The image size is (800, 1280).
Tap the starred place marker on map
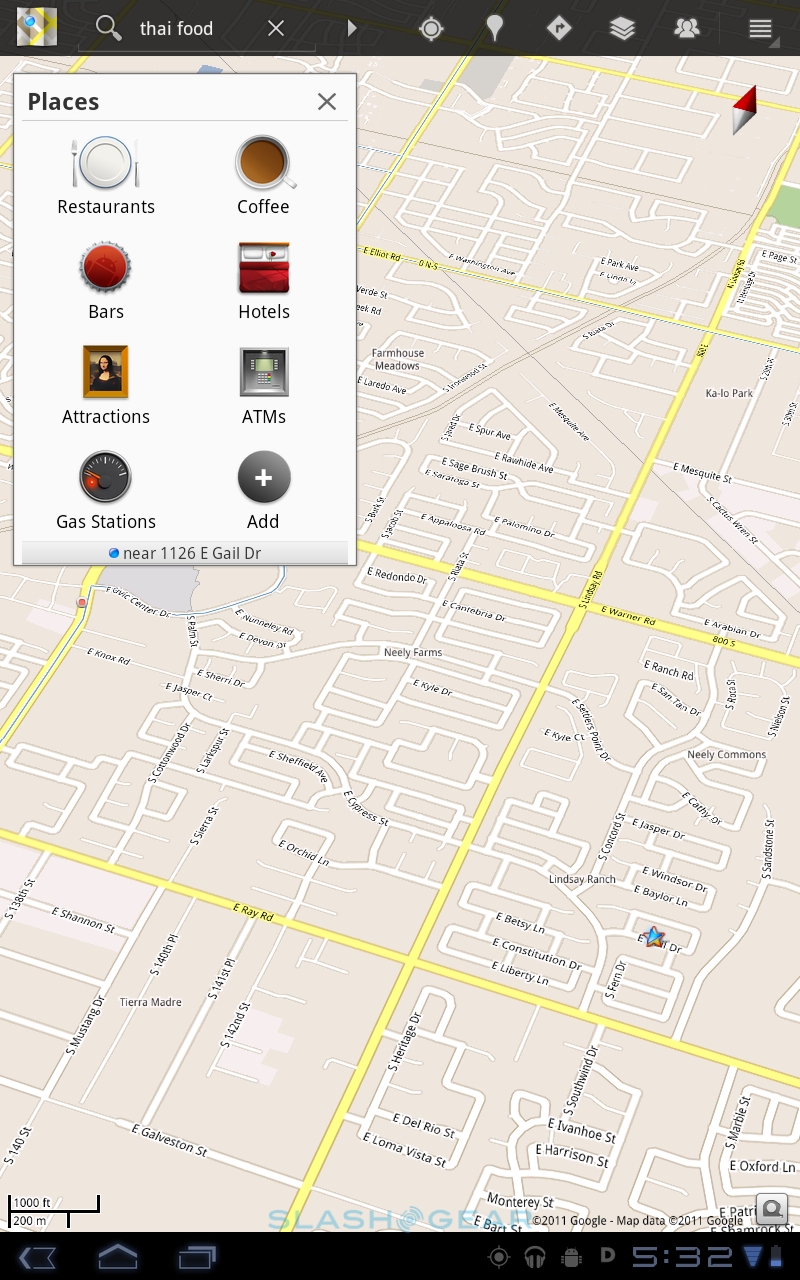pos(654,937)
